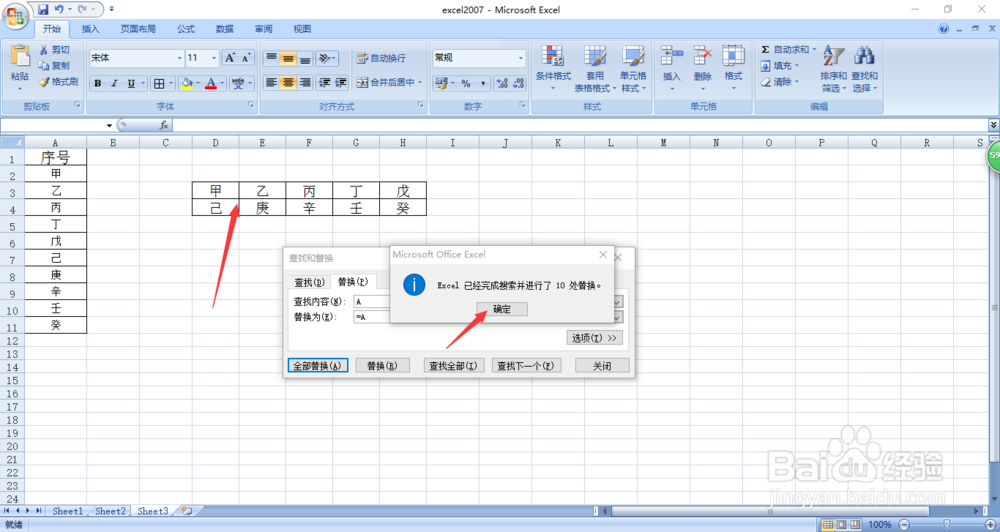Open Sheet1 worksheet tab
The height and width of the screenshot is (532, 1000).
[x=68, y=511]
